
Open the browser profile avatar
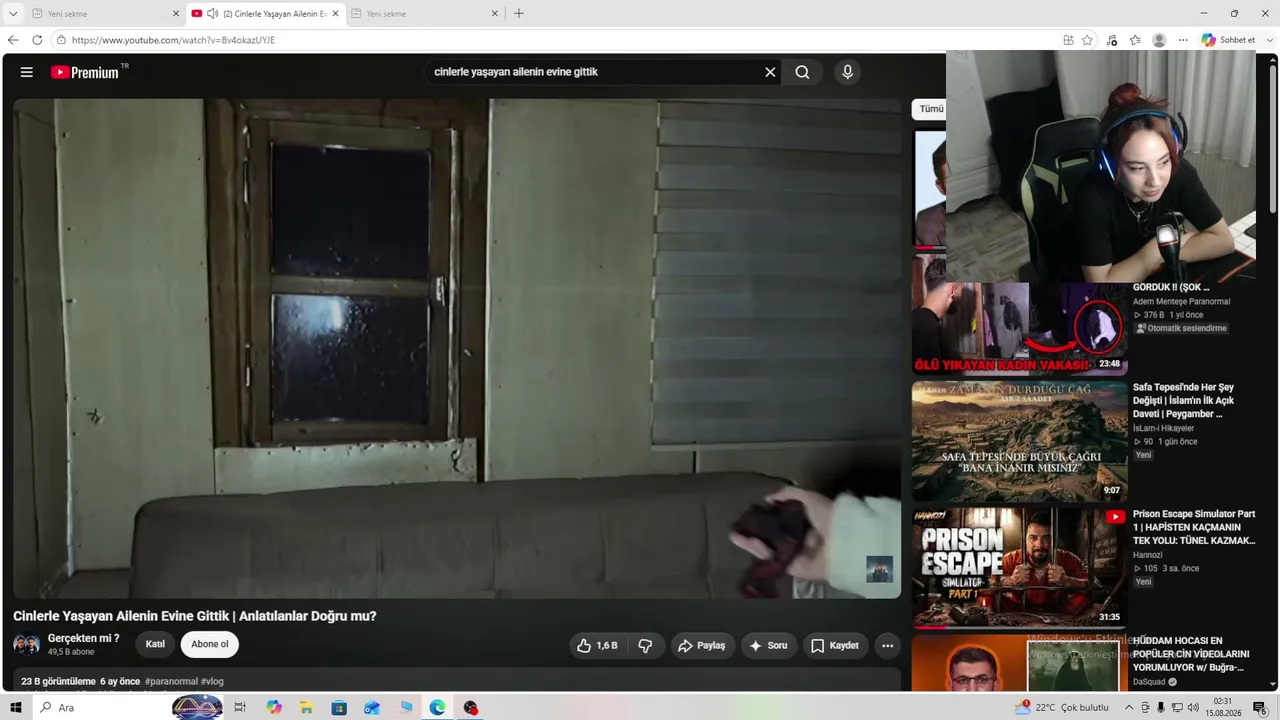coord(1159,40)
